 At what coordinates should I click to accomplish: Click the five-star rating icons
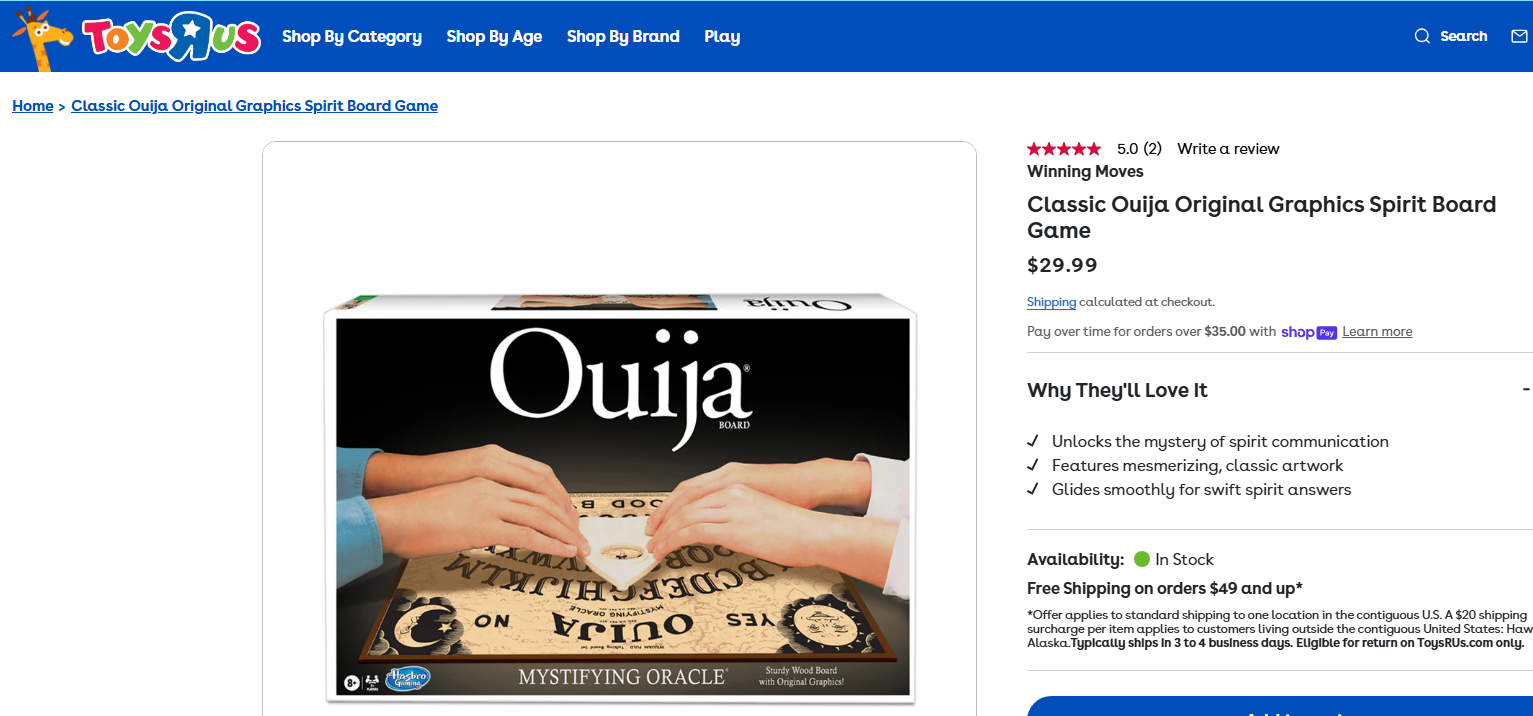[x=1064, y=149]
